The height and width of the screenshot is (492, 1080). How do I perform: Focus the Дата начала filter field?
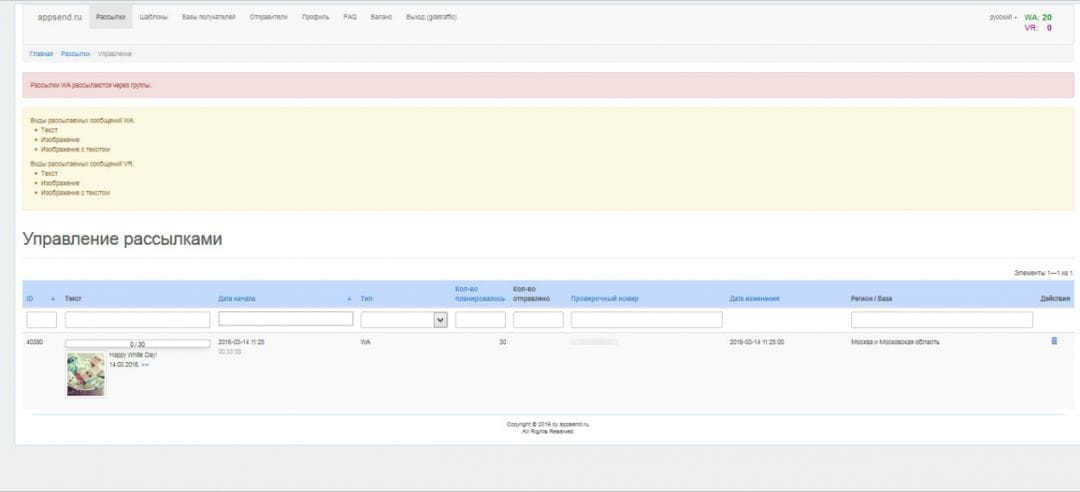point(286,319)
